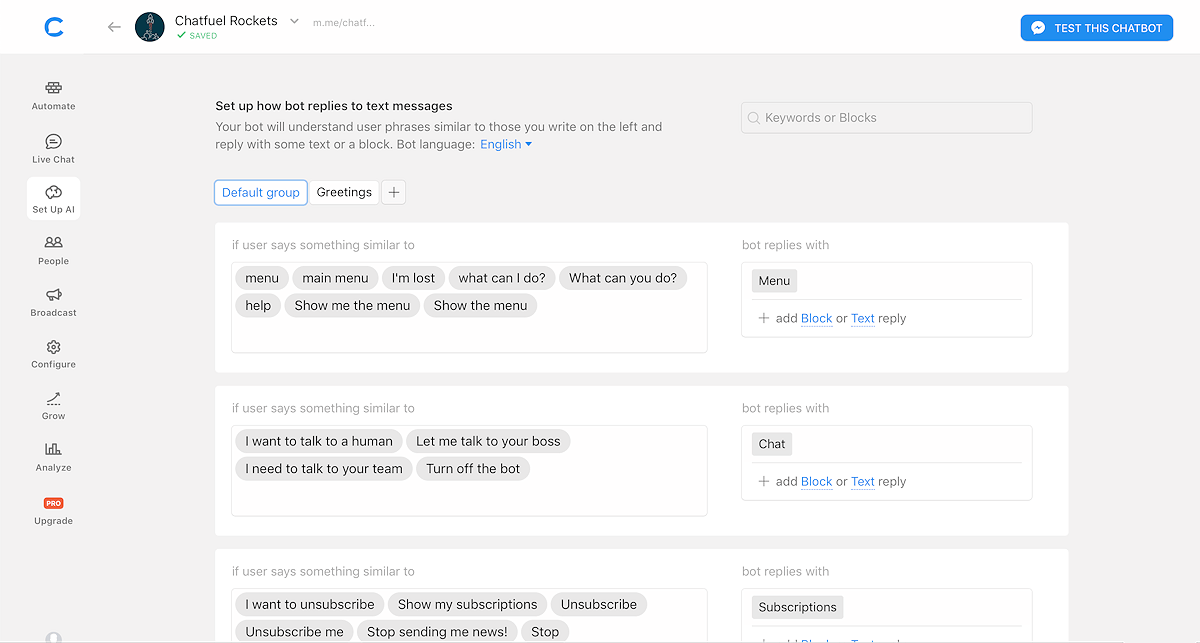The width and height of the screenshot is (1200, 643).
Task: Click the 'Stop sending me news!' chip
Action: [x=437, y=631]
